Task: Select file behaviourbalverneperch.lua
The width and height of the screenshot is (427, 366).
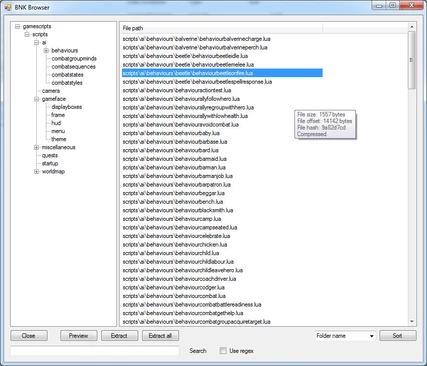Action: [195, 47]
